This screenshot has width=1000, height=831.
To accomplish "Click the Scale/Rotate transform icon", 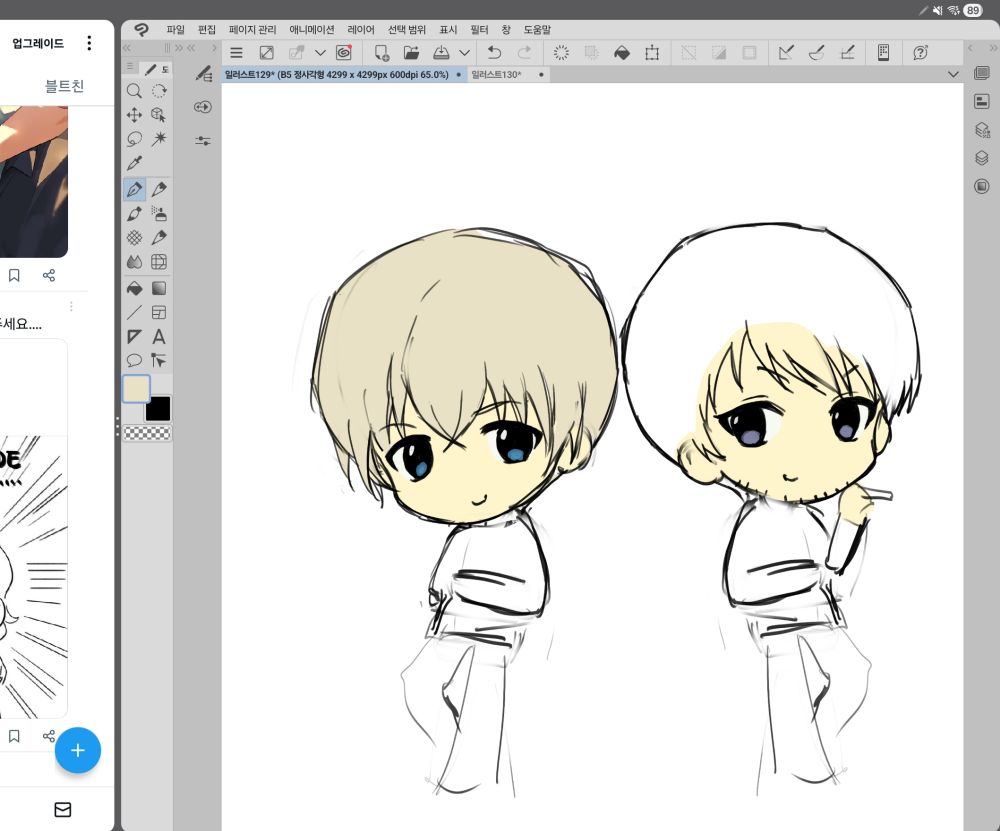I will 652,53.
